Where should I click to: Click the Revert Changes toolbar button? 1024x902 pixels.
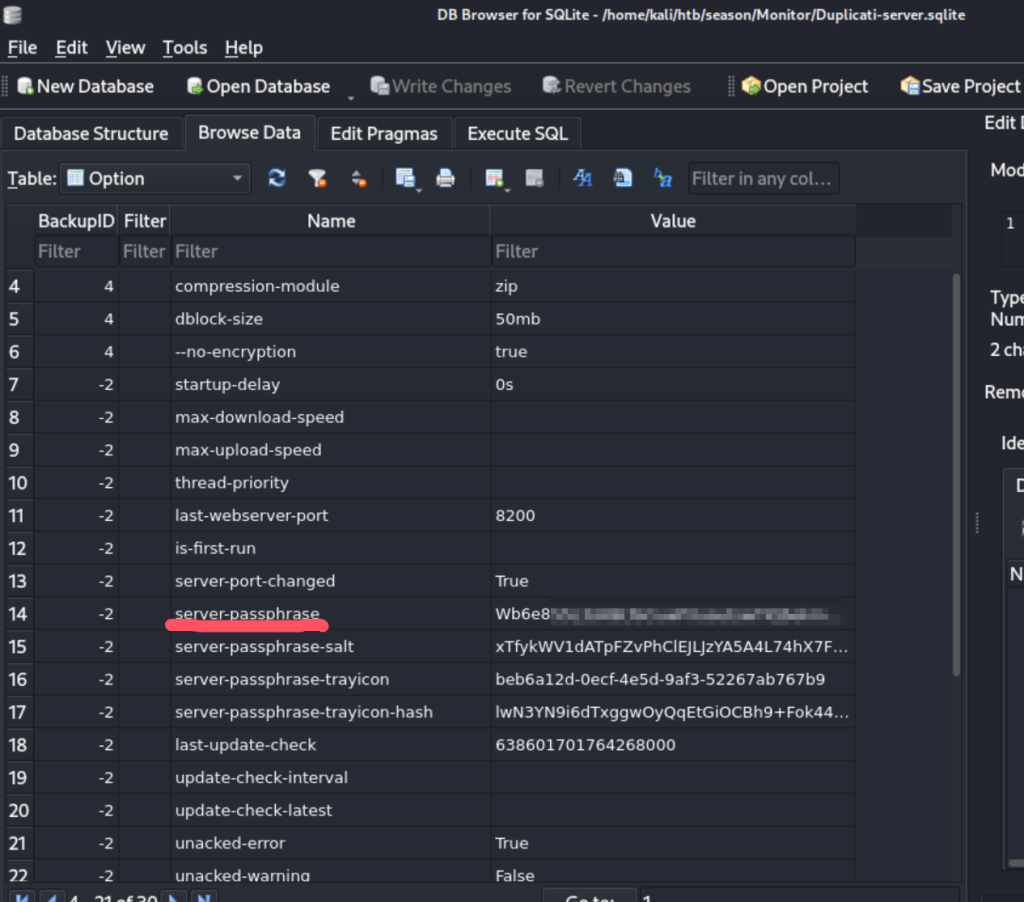point(616,86)
